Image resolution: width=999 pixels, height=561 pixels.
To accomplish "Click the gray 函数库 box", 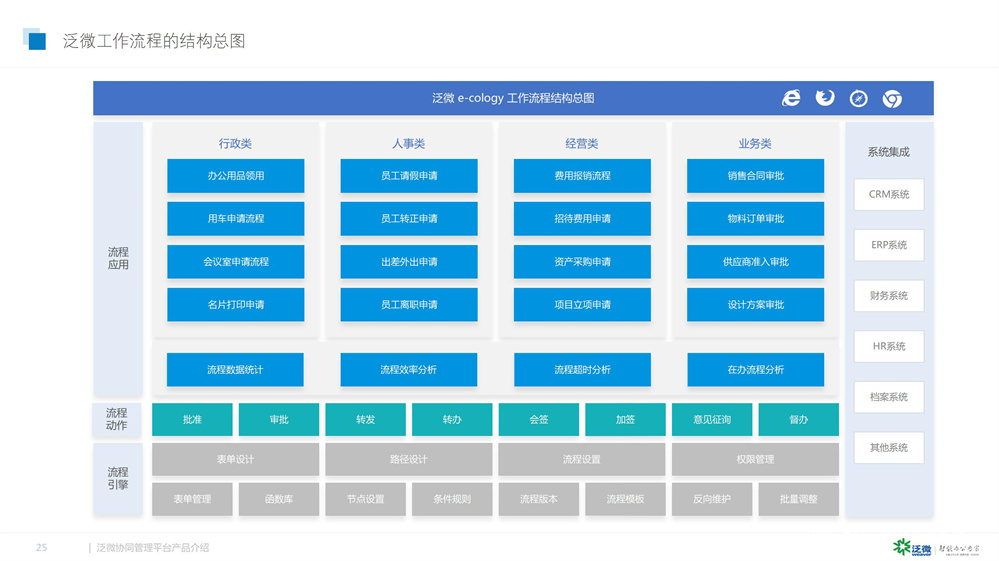I will (x=279, y=499).
